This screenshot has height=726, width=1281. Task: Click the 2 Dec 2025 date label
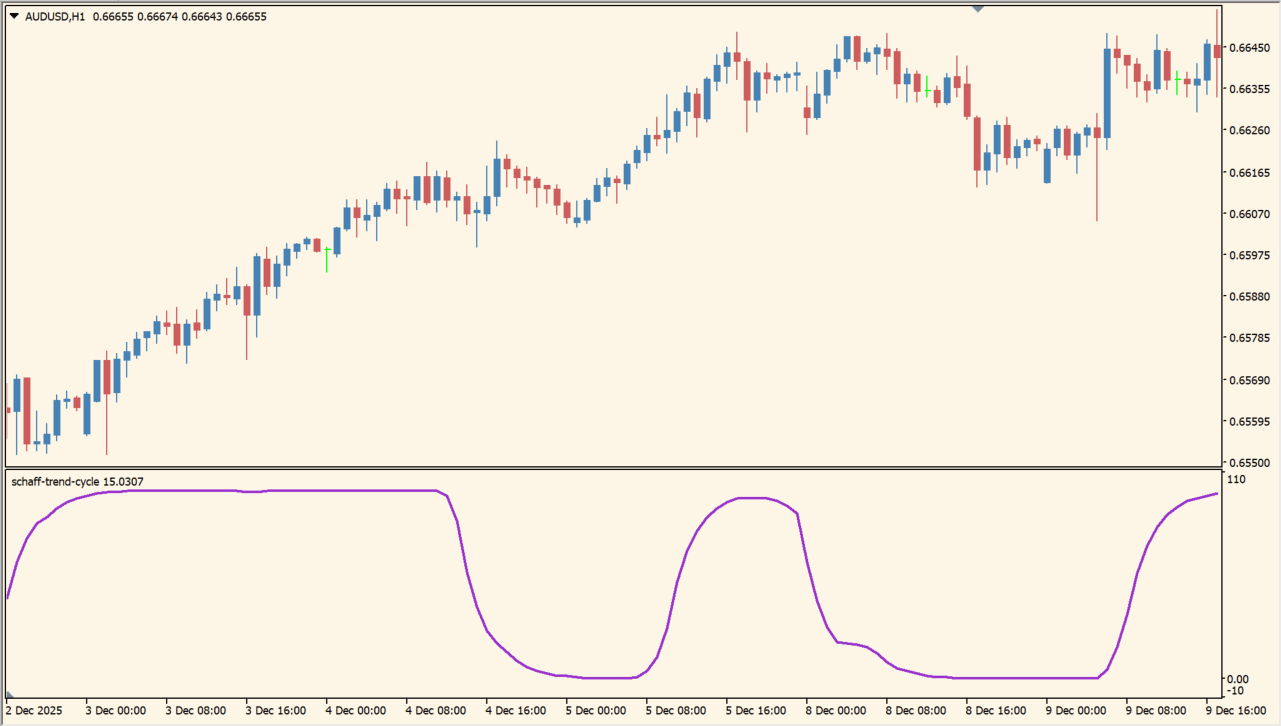34,711
